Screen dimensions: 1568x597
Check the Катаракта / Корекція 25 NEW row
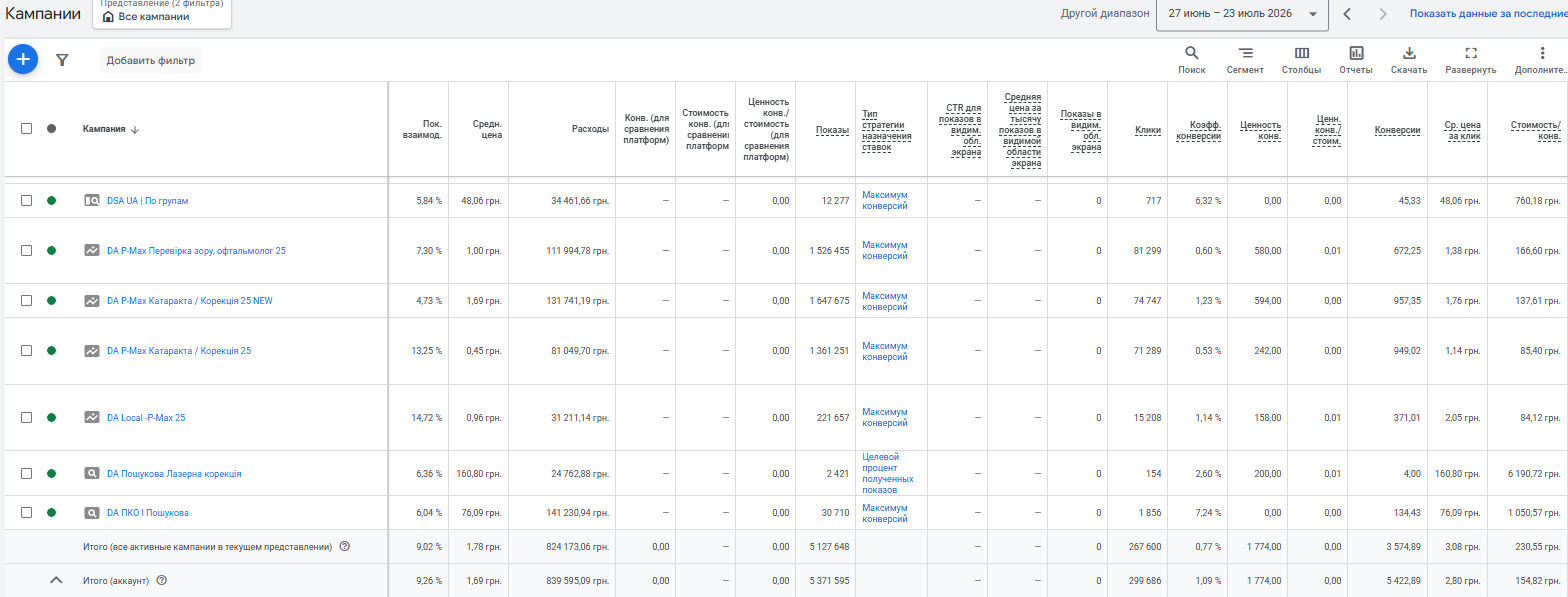click(27, 300)
